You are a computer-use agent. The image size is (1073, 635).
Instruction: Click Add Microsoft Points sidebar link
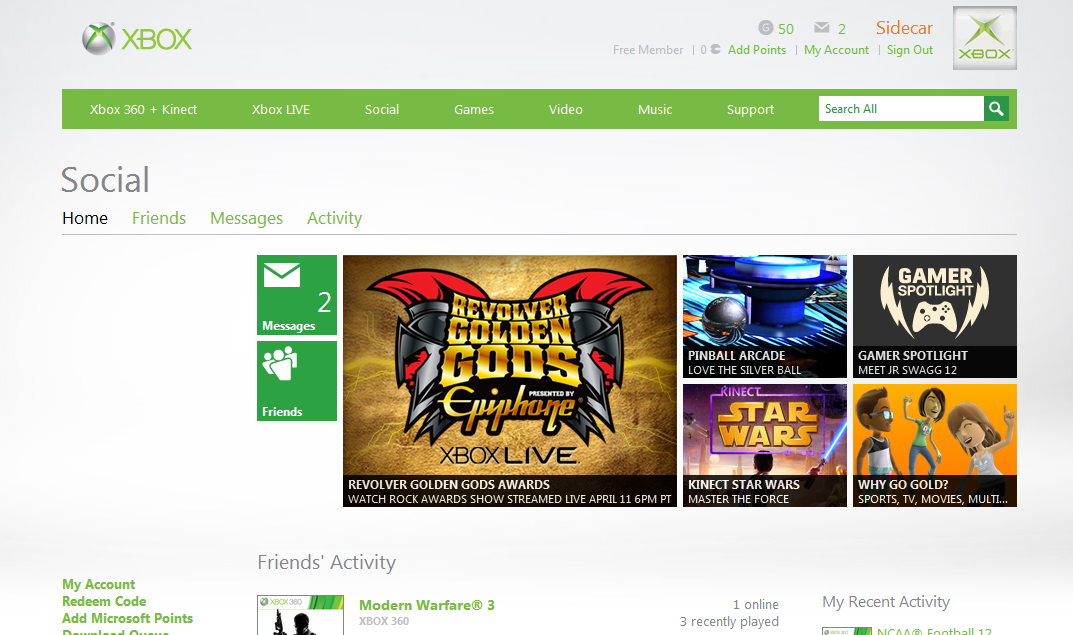127,618
